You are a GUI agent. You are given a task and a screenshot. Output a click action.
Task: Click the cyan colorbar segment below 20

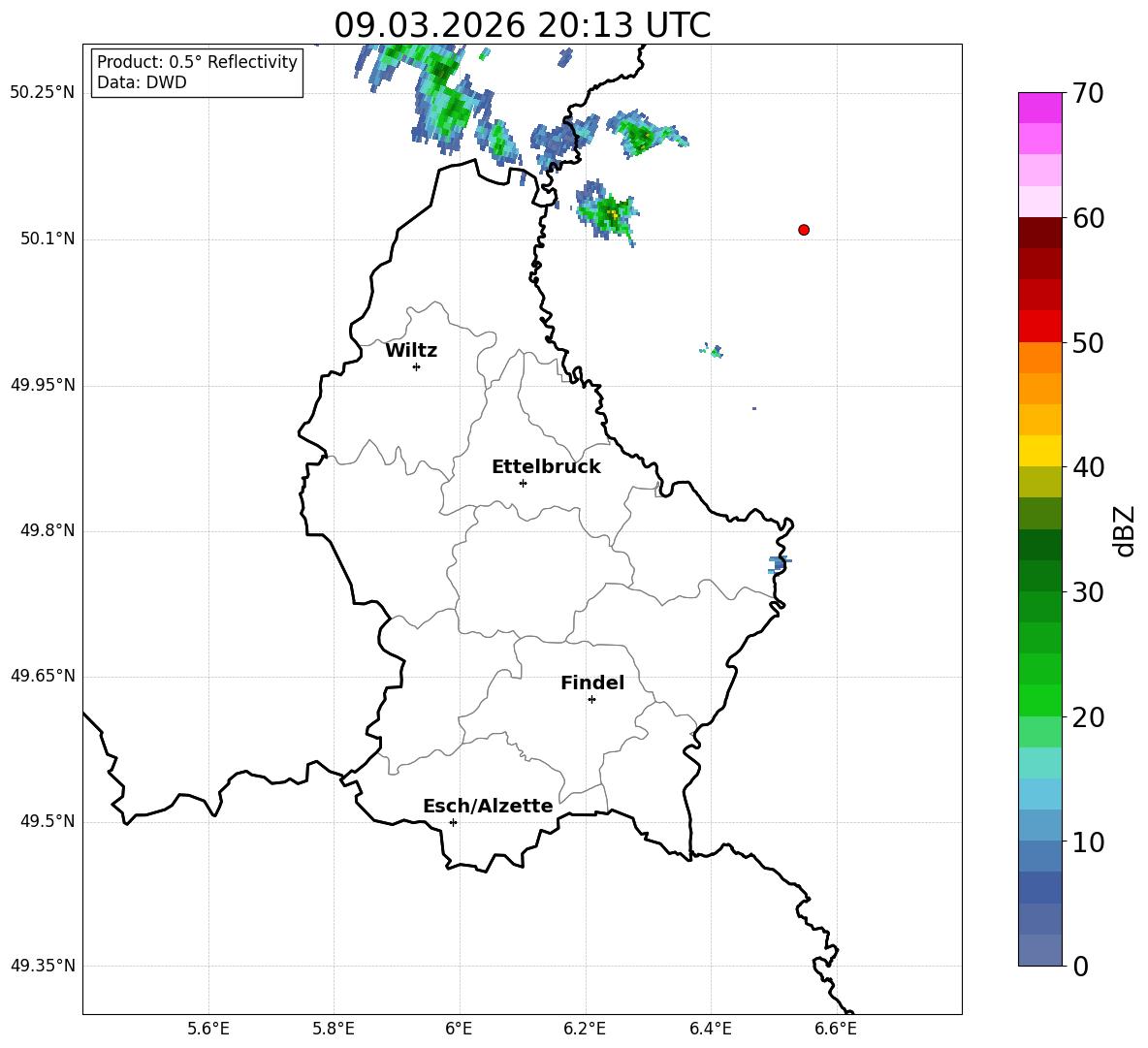coord(1039,763)
